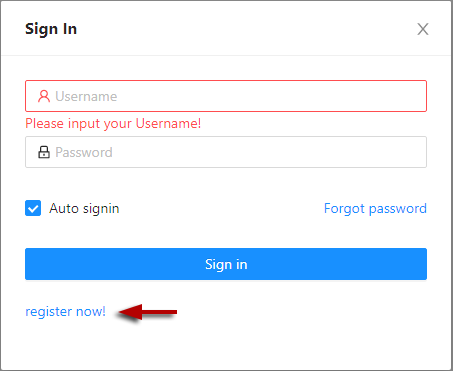Viewport: 453px width, 371px height.
Task: Select the gray Username placeholder text
Action: (x=86, y=96)
